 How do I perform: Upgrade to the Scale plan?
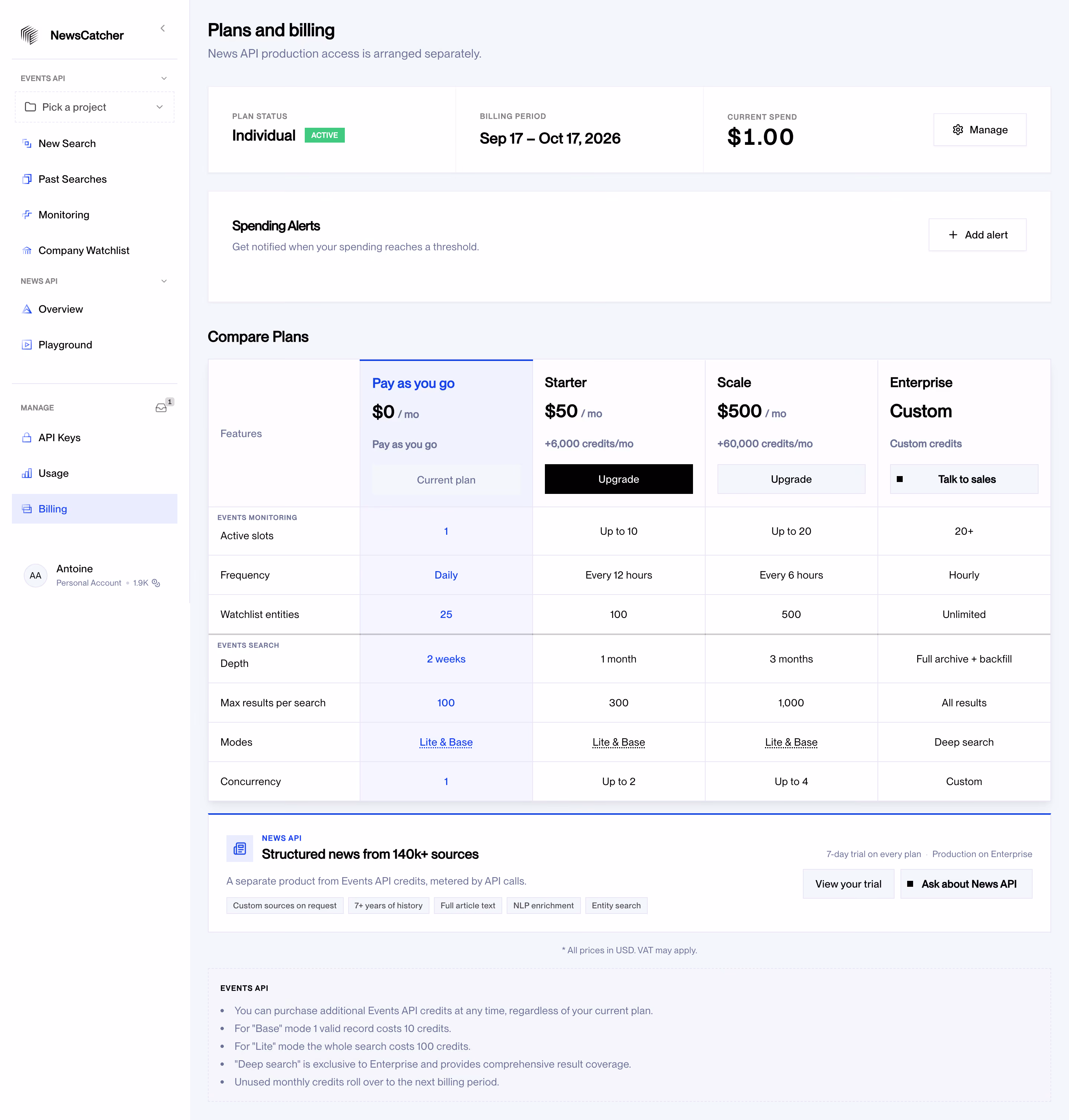(791, 479)
